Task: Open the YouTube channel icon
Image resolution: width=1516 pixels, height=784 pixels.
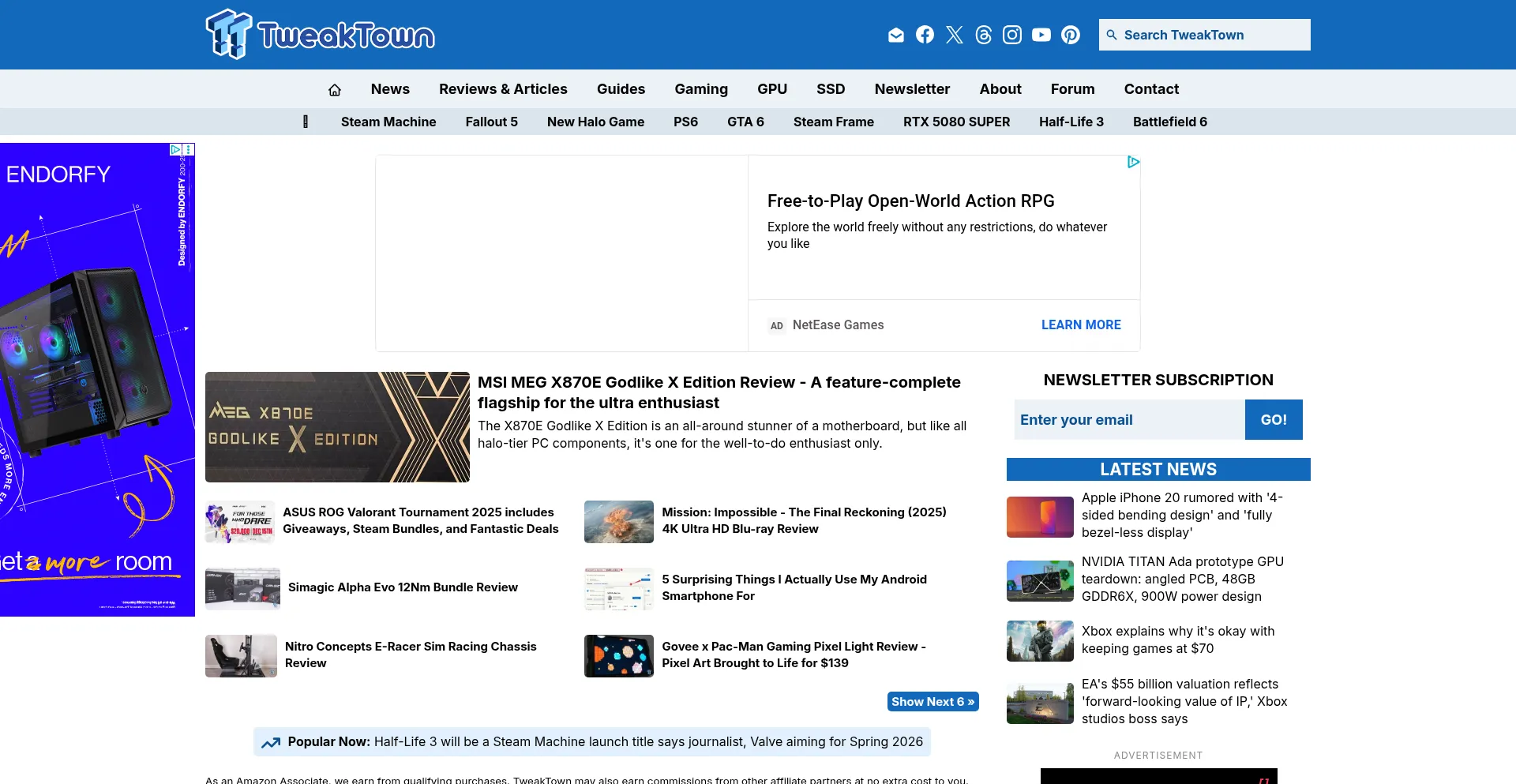Action: point(1041,35)
